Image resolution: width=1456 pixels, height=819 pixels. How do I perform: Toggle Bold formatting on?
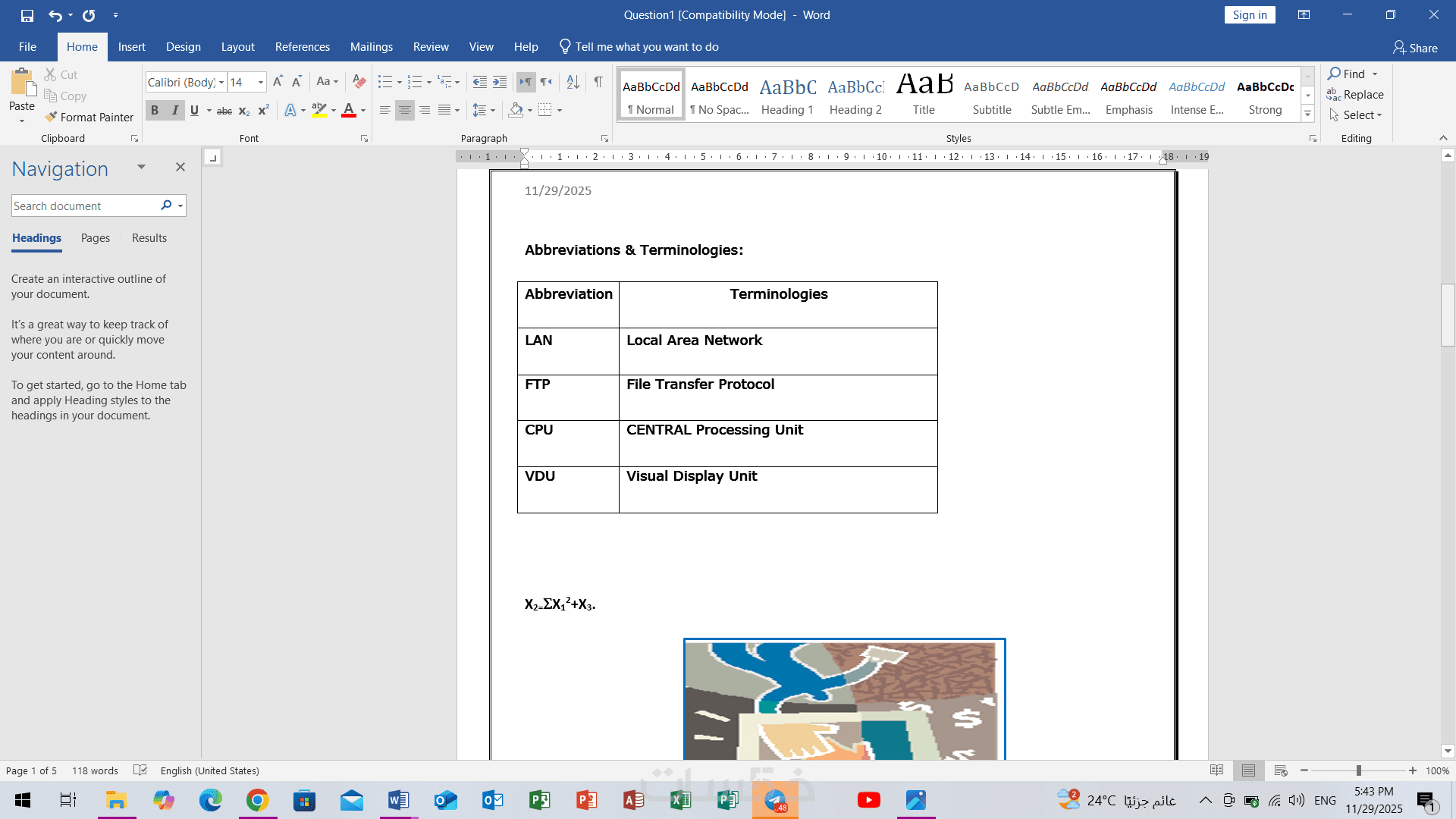pyautogui.click(x=155, y=111)
